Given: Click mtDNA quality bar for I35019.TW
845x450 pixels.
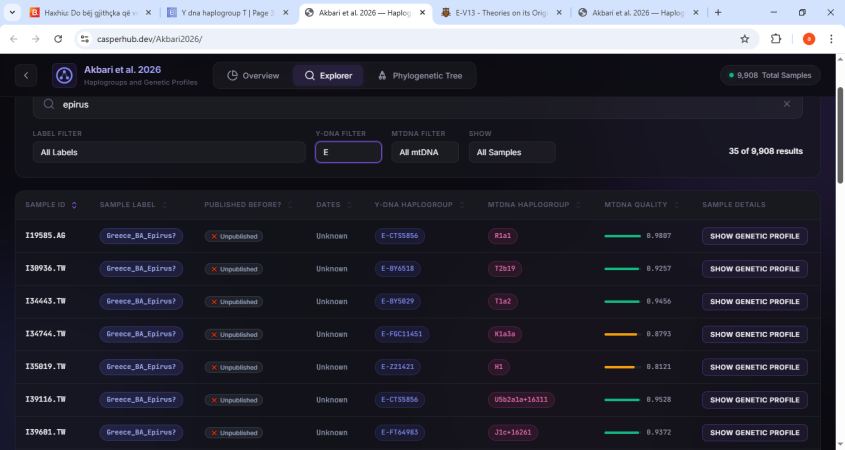Looking at the screenshot, I should click(x=623, y=367).
